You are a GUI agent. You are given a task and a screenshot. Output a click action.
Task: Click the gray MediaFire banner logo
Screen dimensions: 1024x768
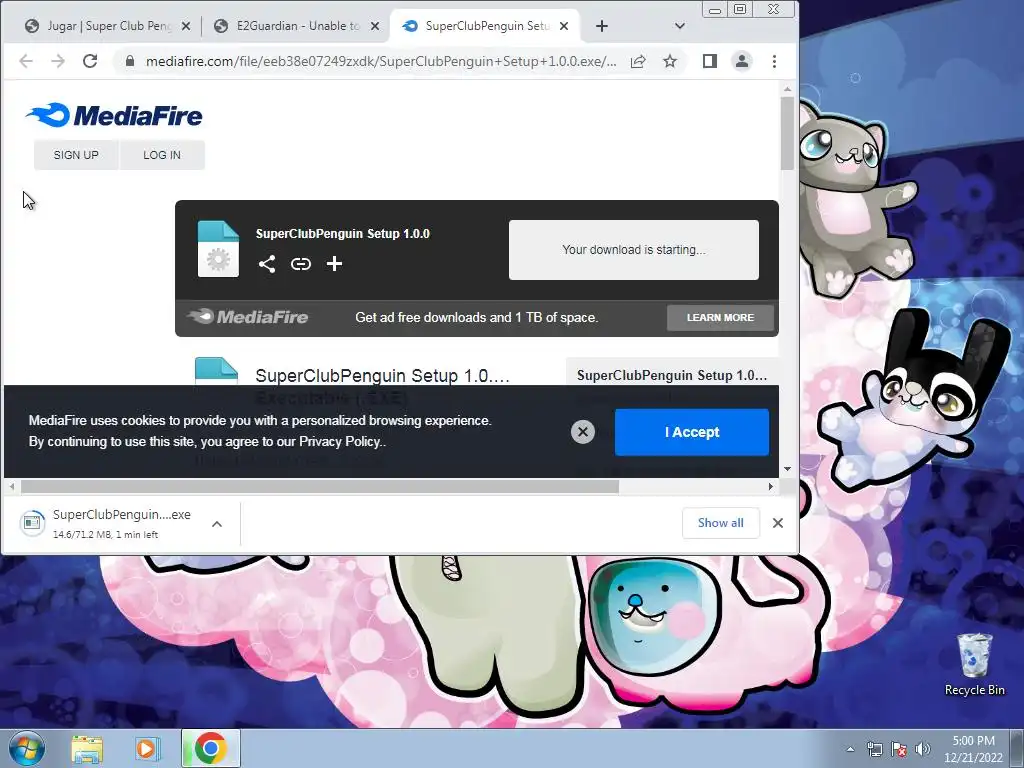pyautogui.click(x=248, y=317)
